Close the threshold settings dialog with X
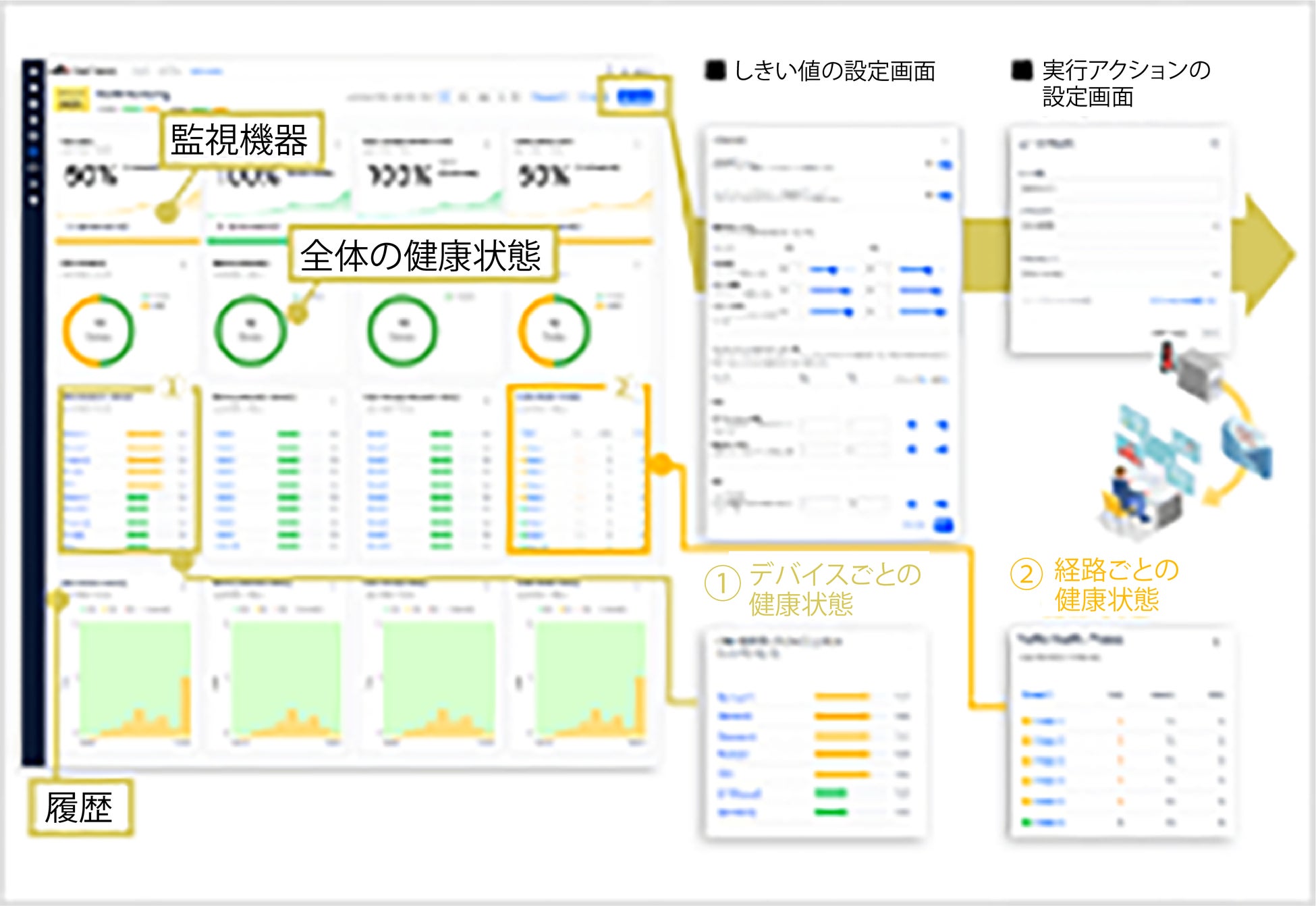This screenshot has height=906, width=1316. pyautogui.click(x=945, y=140)
